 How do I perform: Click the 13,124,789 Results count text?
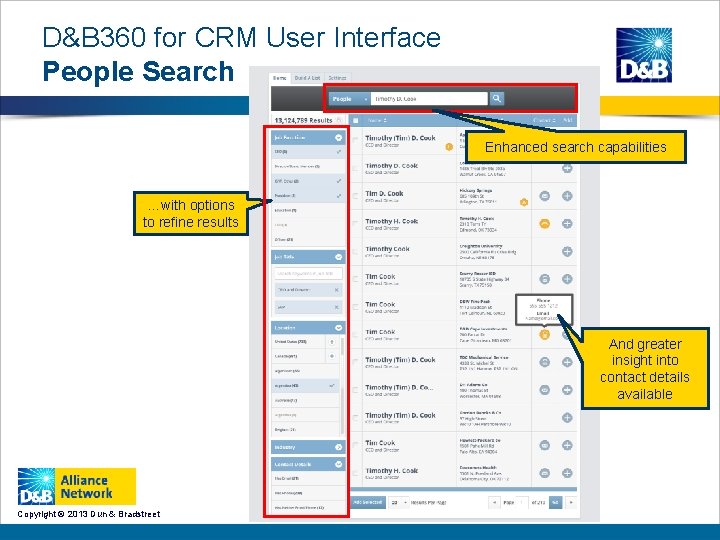[x=303, y=120]
